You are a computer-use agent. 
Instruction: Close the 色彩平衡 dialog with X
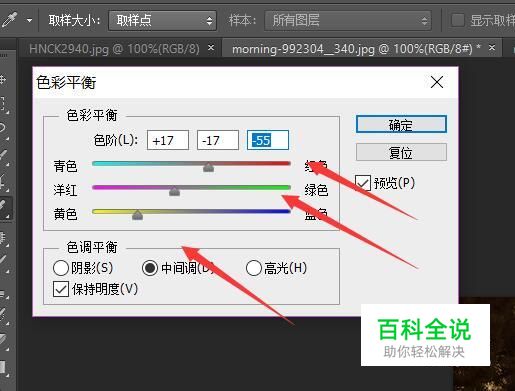pyautogui.click(x=437, y=82)
